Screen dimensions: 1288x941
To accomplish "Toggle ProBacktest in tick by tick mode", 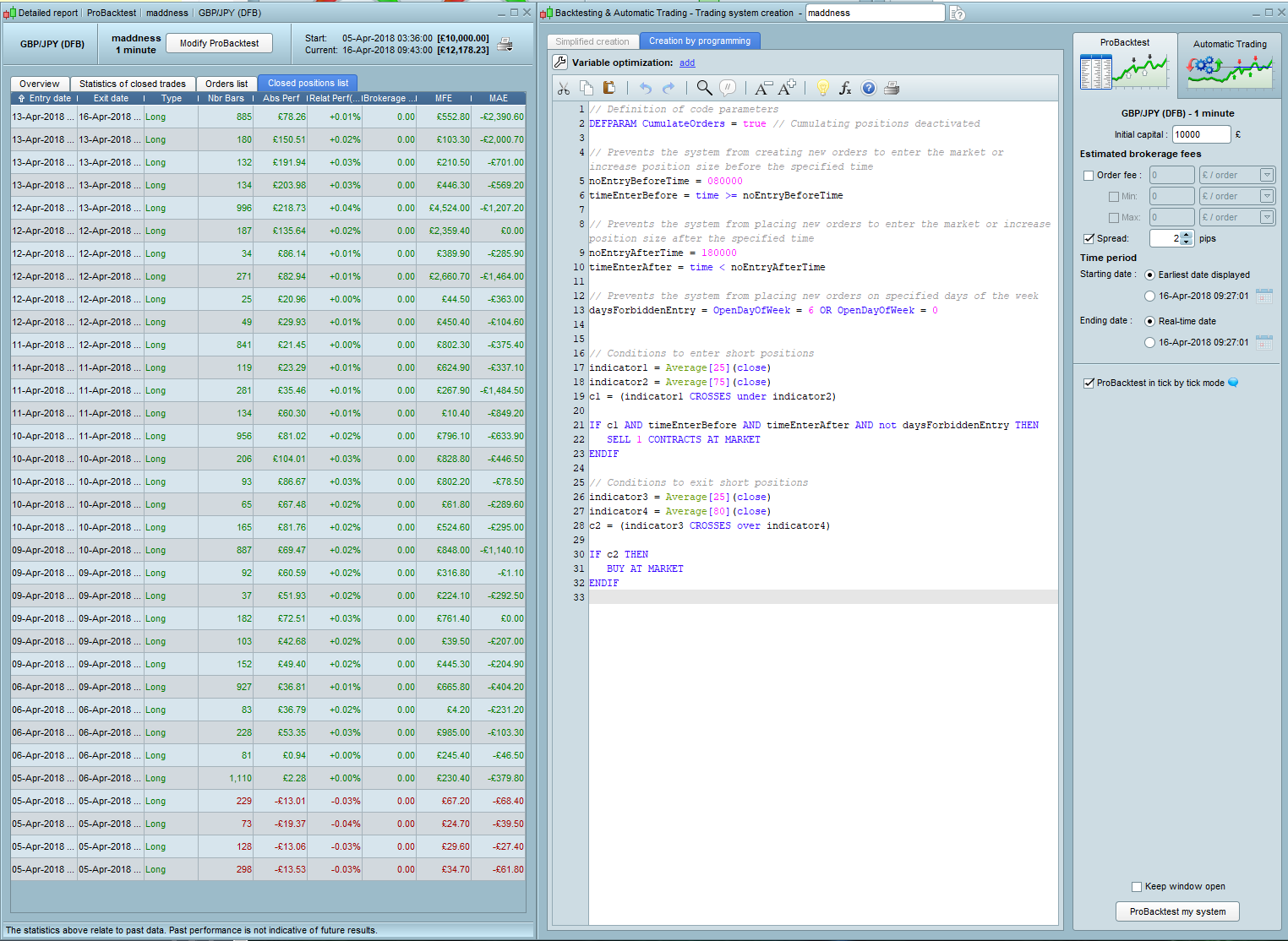I will point(1089,383).
